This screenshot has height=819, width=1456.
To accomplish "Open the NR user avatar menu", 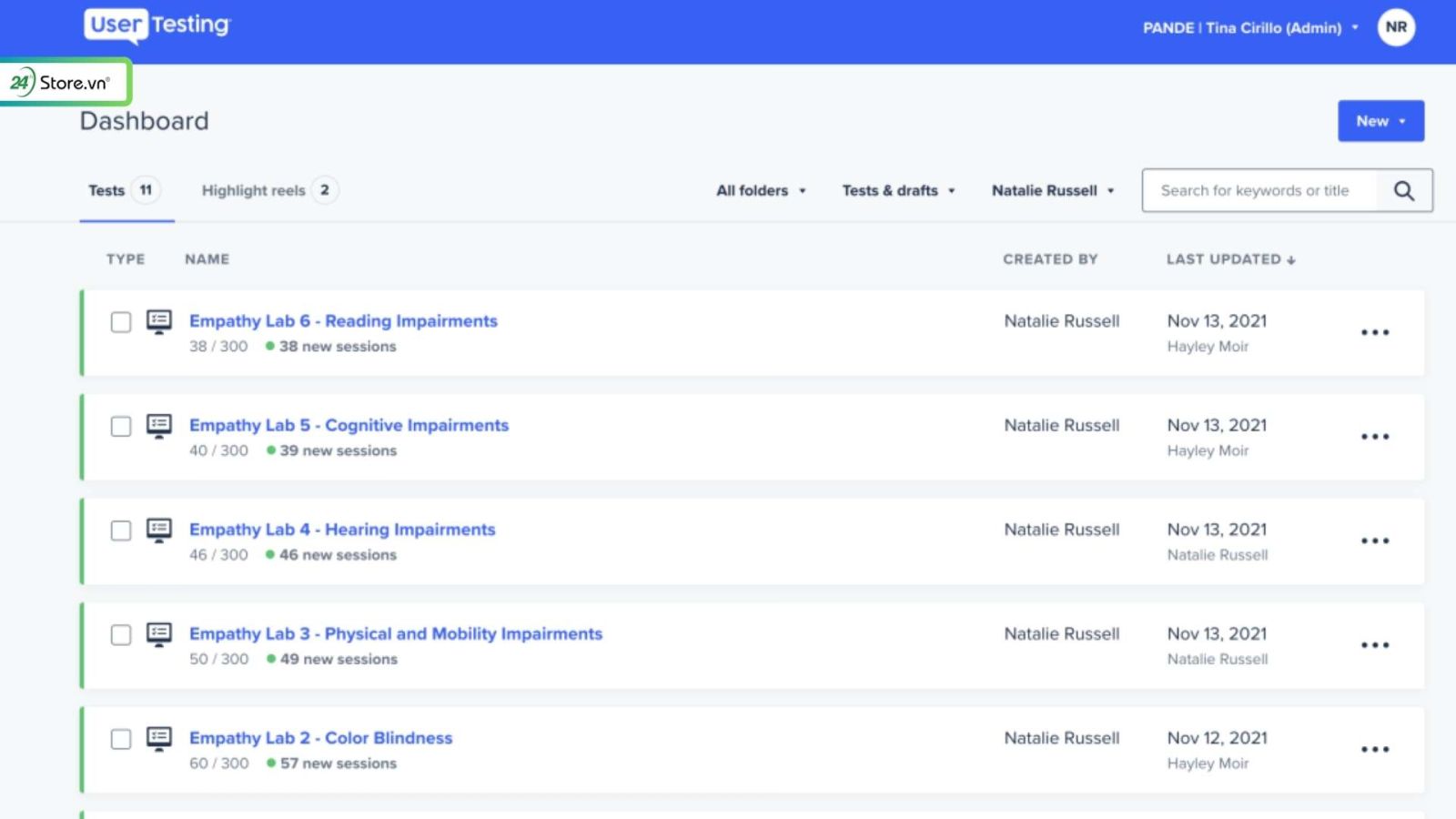I will (1396, 27).
